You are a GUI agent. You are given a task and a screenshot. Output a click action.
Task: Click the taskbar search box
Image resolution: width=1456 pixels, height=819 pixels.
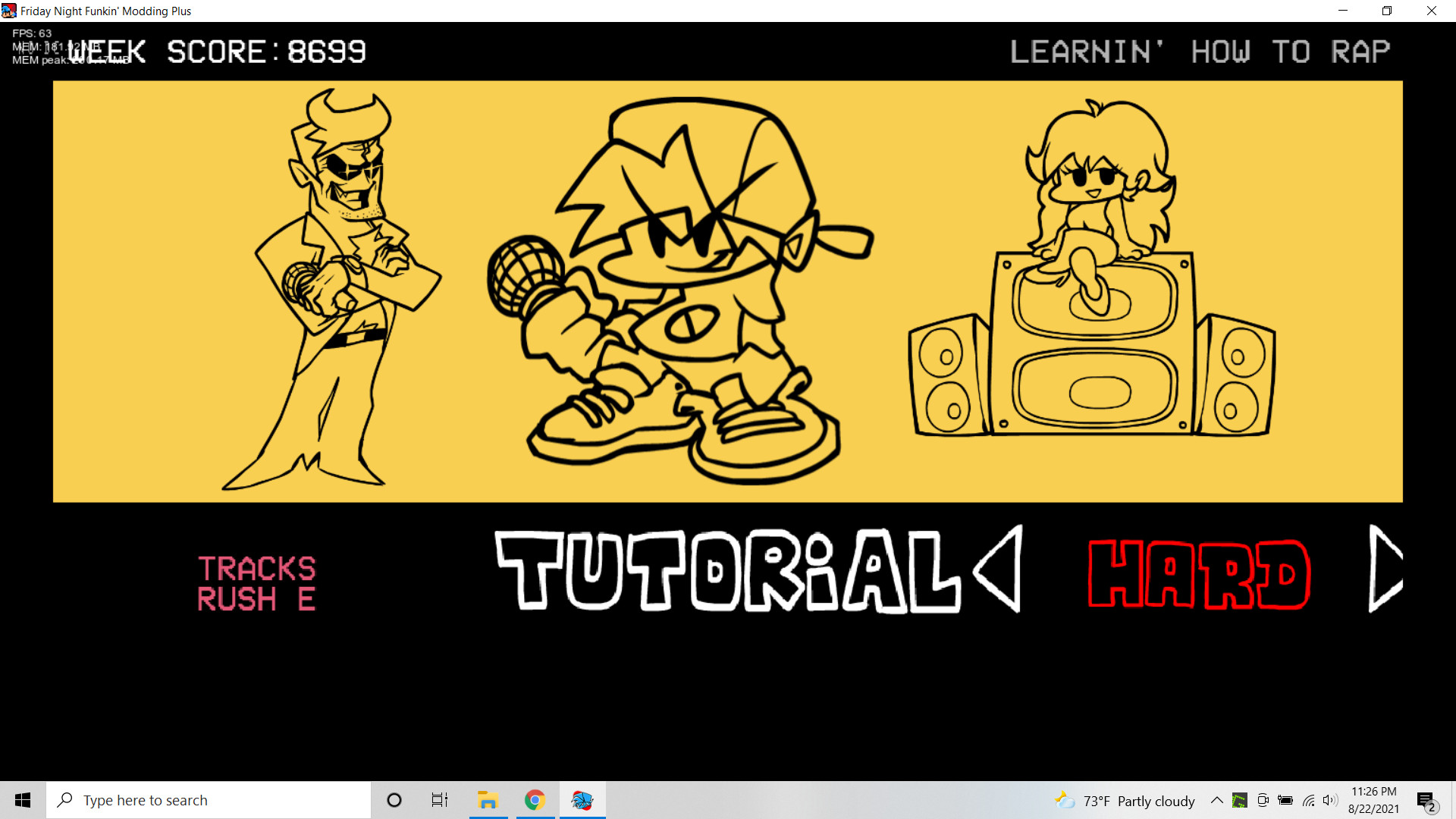[x=209, y=800]
